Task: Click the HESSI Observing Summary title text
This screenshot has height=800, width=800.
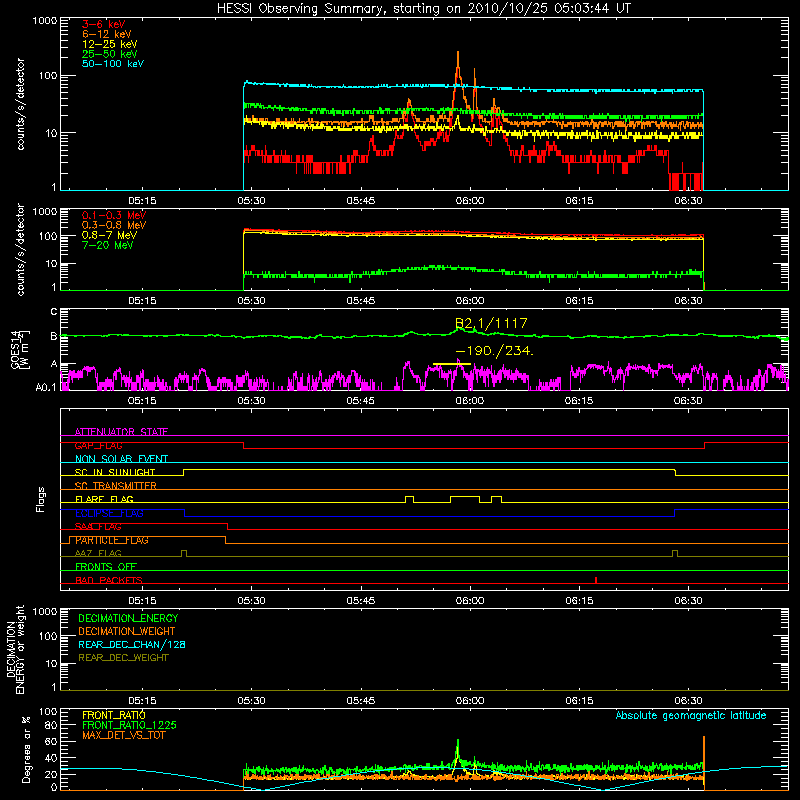Action: 423,9
